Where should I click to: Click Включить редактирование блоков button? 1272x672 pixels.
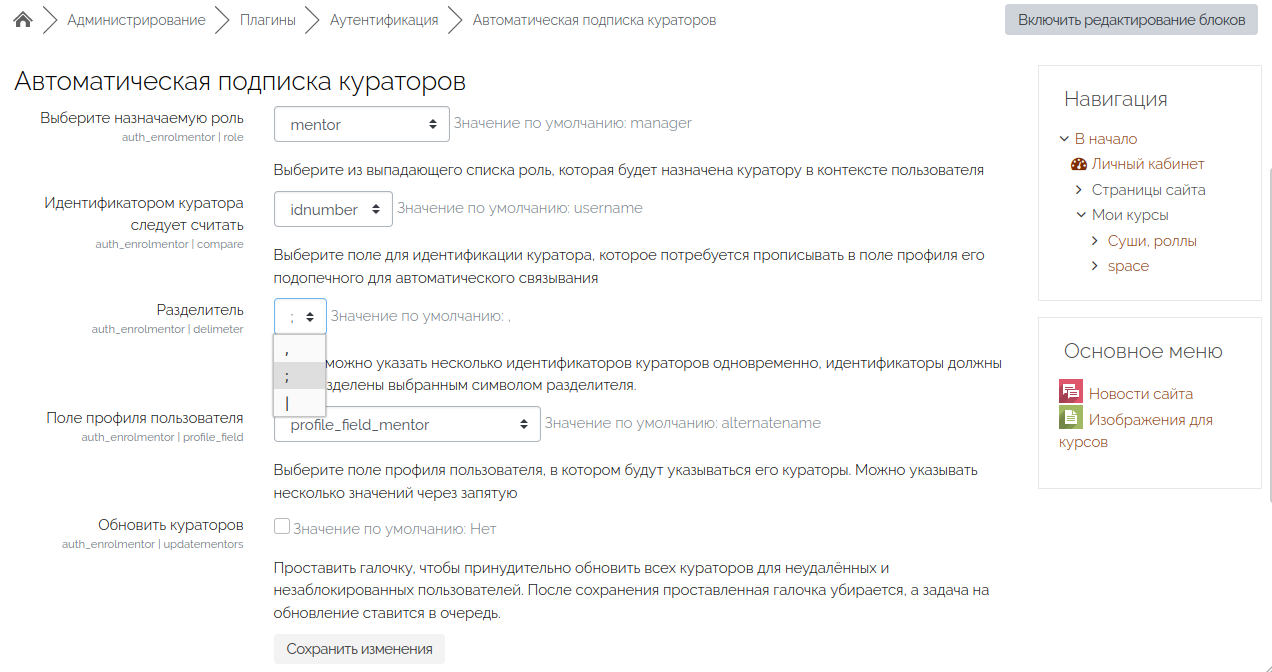click(x=1131, y=20)
